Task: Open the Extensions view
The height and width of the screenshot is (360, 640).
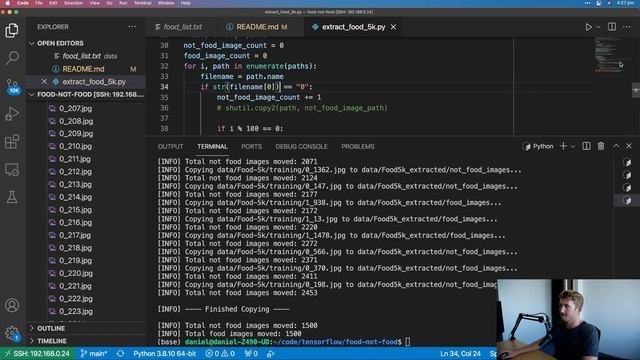Action: tap(12, 142)
